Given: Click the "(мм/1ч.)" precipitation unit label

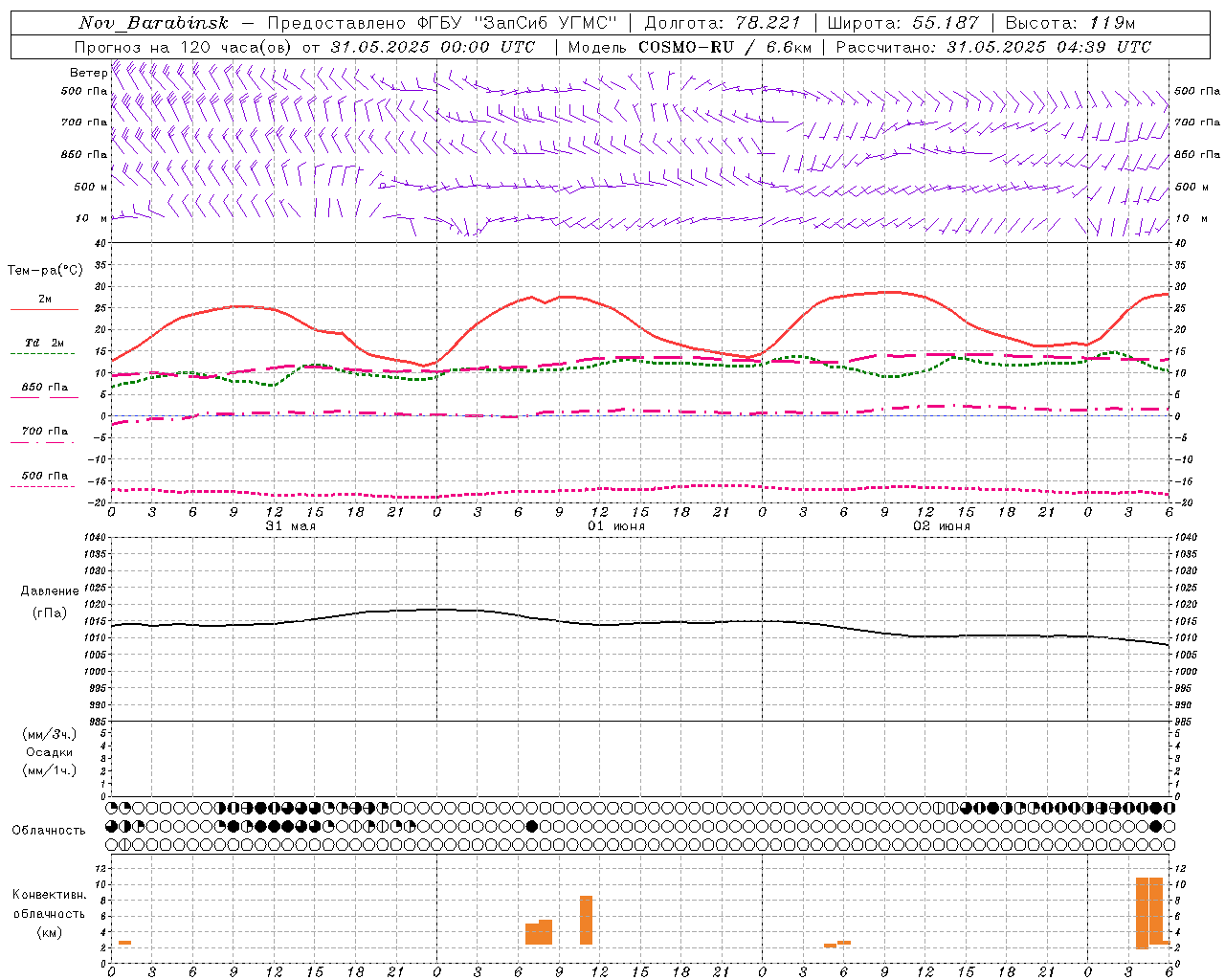Looking at the screenshot, I should tap(50, 770).
